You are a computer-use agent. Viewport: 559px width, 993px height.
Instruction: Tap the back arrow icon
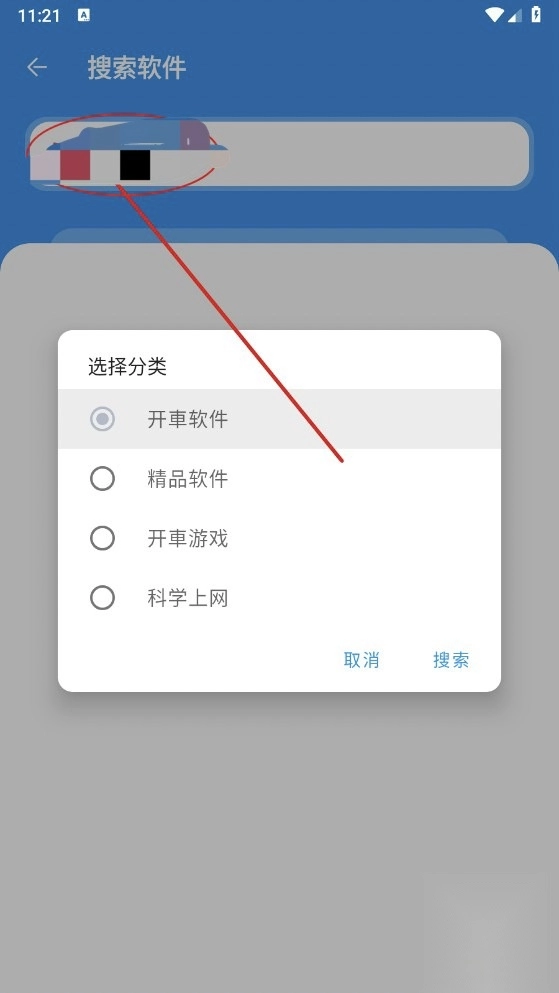click(x=37, y=67)
